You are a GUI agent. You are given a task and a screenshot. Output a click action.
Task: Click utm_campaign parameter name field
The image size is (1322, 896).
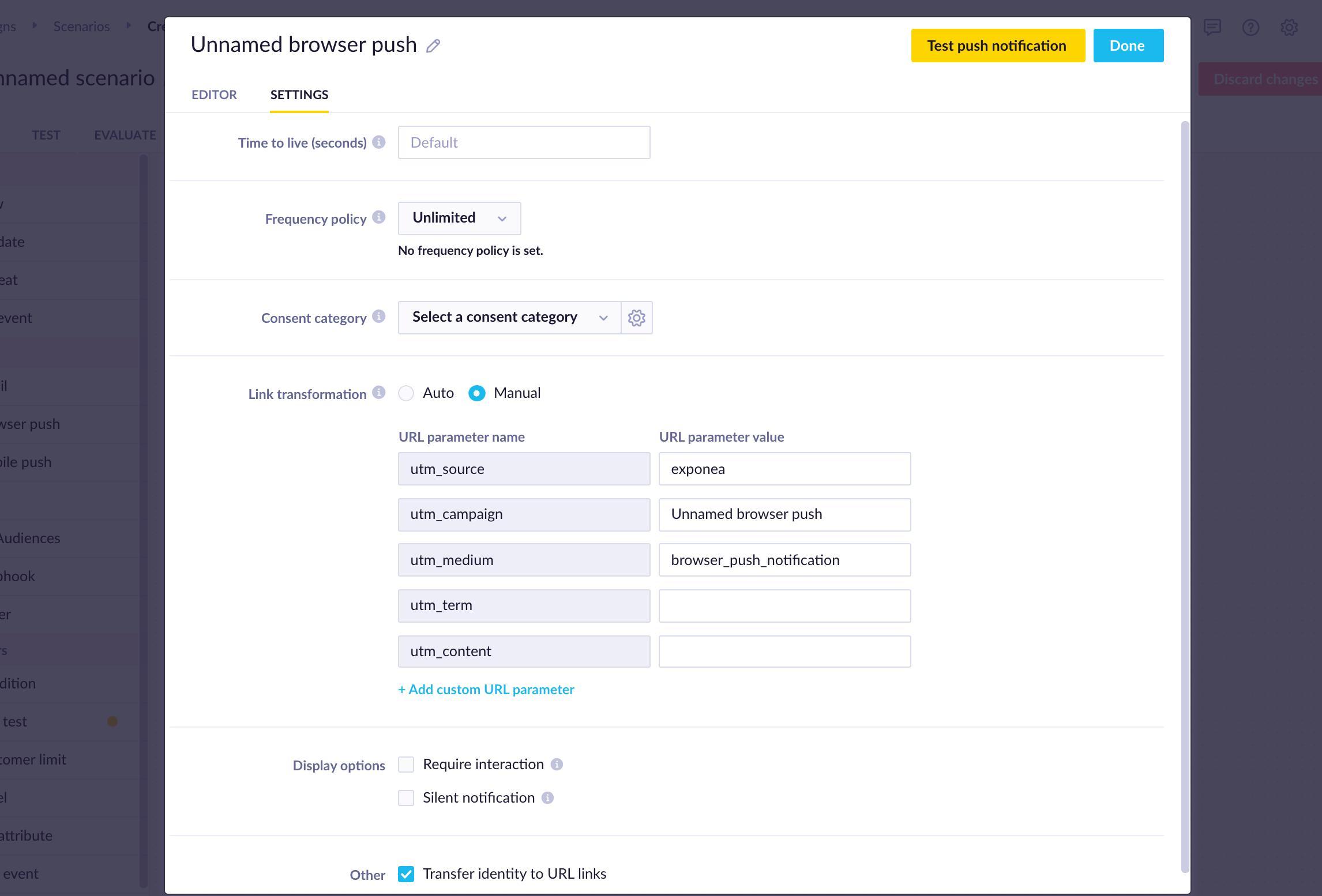pyautogui.click(x=524, y=515)
